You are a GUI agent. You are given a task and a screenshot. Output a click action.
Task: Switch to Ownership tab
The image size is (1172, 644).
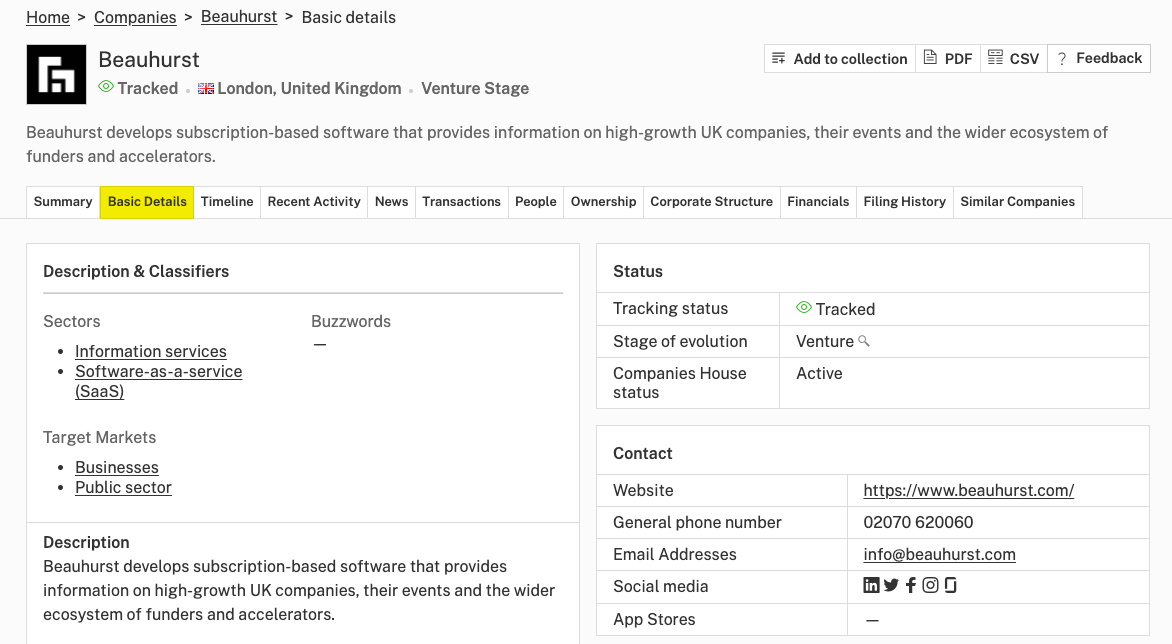pos(603,202)
